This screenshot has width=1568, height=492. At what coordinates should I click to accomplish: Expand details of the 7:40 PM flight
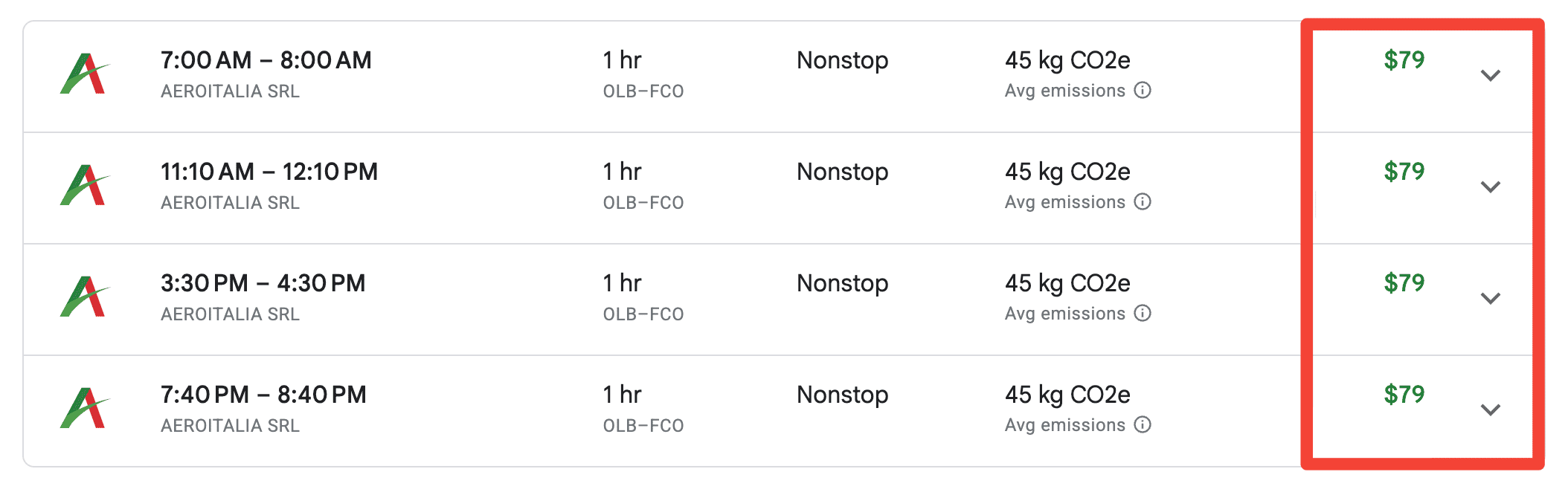1490,410
